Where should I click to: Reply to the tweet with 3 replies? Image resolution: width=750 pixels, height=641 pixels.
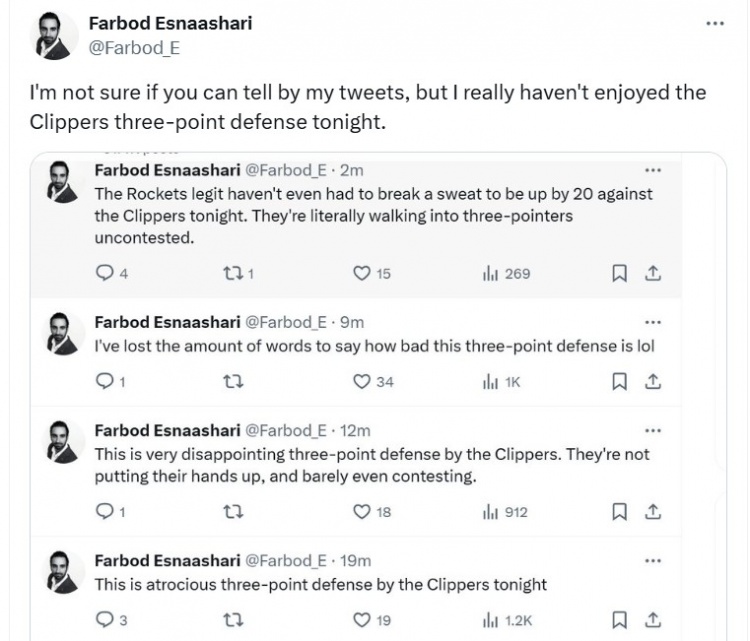click(x=103, y=620)
